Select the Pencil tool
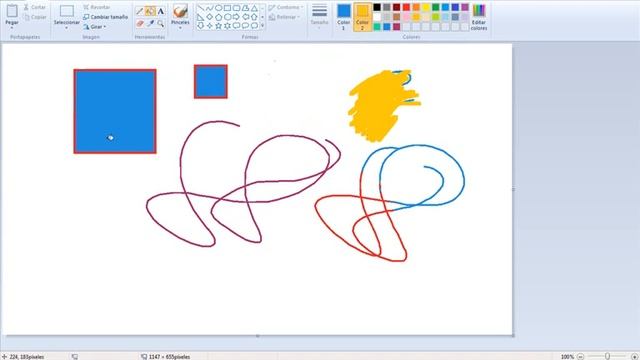 click(140, 11)
